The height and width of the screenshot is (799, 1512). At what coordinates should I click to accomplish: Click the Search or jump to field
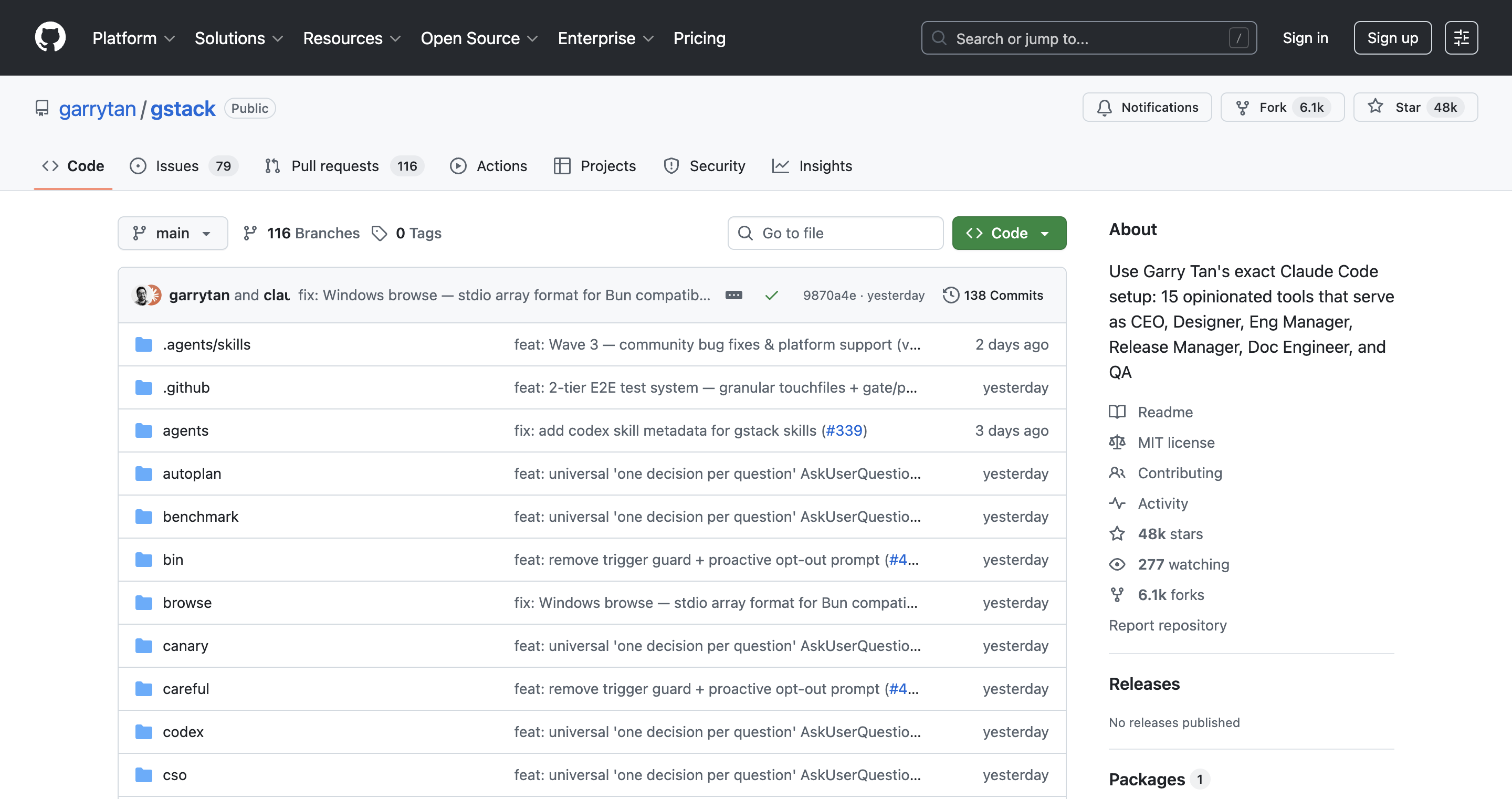pos(1089,38)
